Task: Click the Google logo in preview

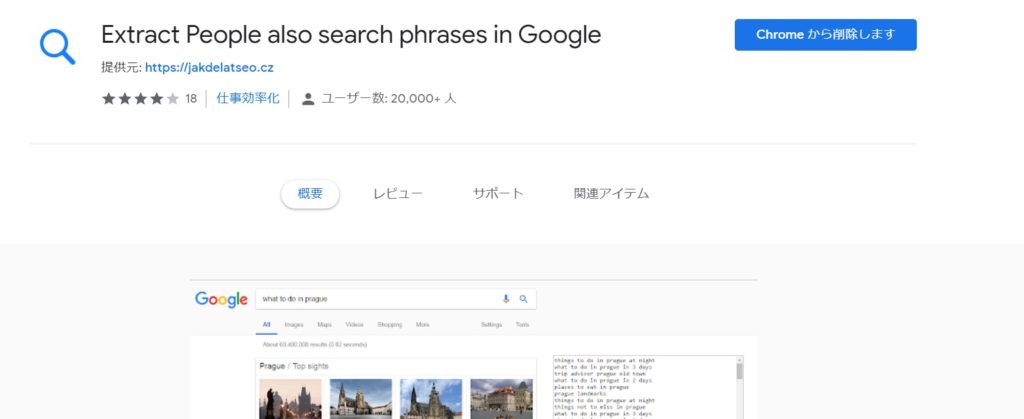Action: click(221, 300)
